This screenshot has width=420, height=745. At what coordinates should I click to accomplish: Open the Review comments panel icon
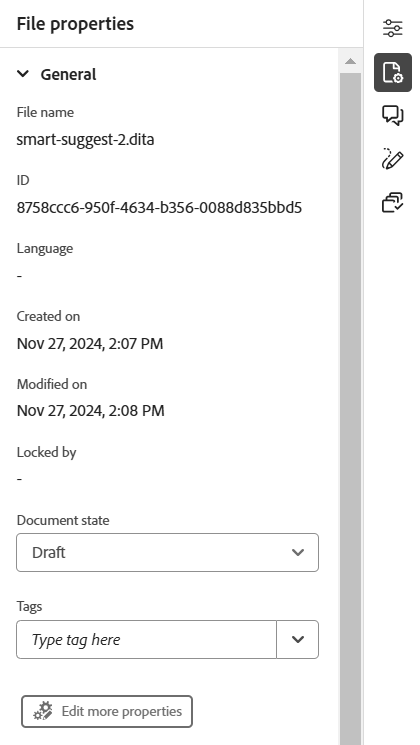coord(393,116)
